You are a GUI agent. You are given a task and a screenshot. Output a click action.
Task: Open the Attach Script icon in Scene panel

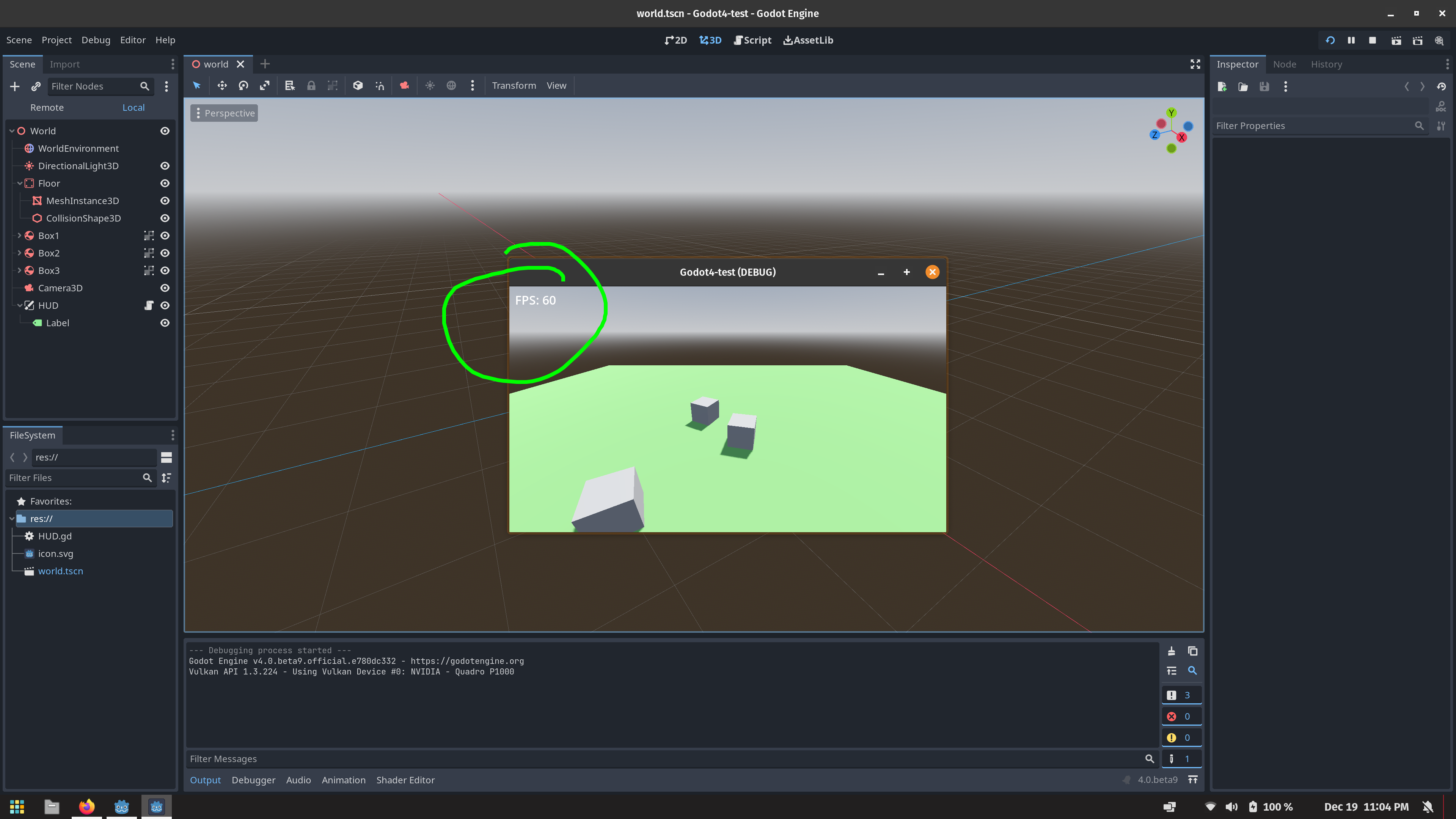coord(36,86)
